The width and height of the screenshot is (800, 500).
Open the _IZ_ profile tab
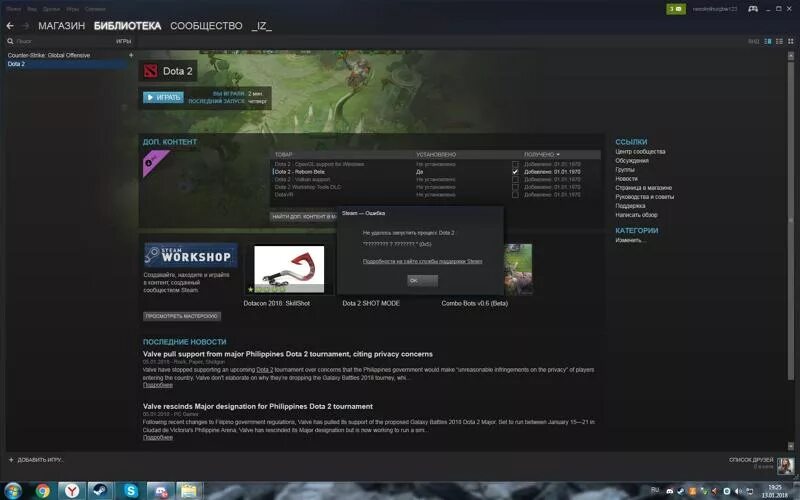[x=262, y=26]
